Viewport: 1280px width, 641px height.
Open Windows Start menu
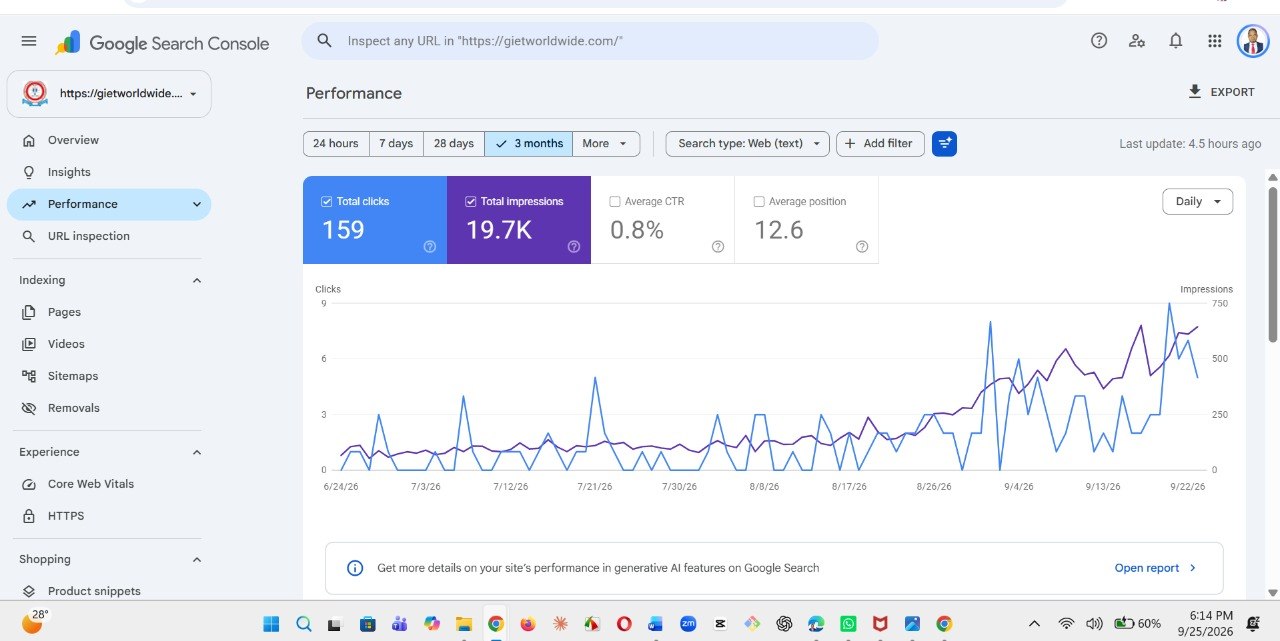tap(271, 624)
